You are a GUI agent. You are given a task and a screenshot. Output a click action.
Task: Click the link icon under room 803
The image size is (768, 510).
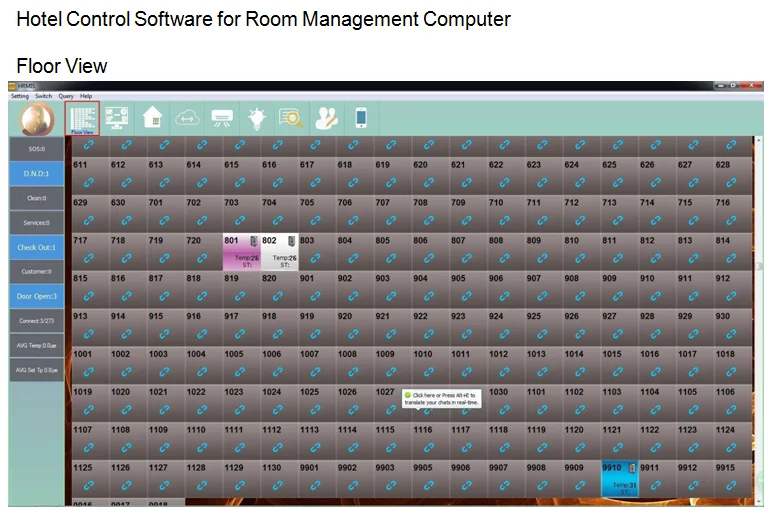tap(315, 258)
